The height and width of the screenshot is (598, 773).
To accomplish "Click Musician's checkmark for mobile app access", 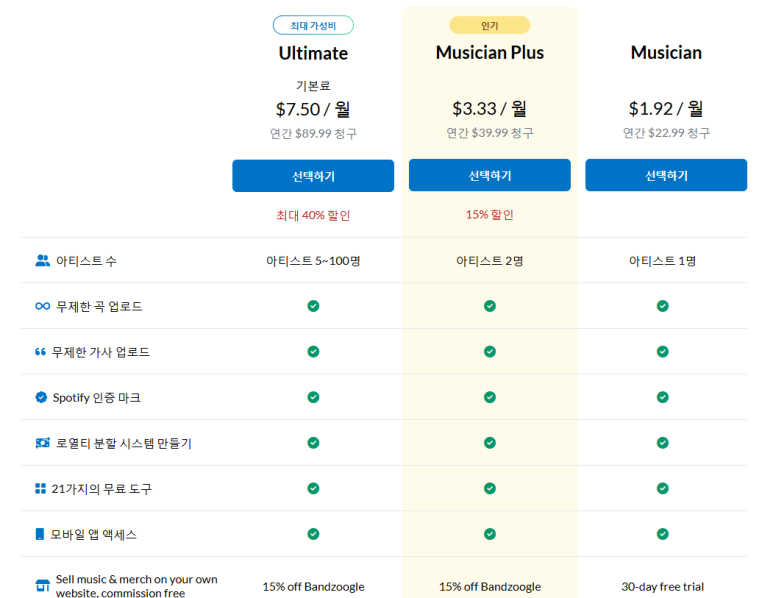I will point(663,534).
